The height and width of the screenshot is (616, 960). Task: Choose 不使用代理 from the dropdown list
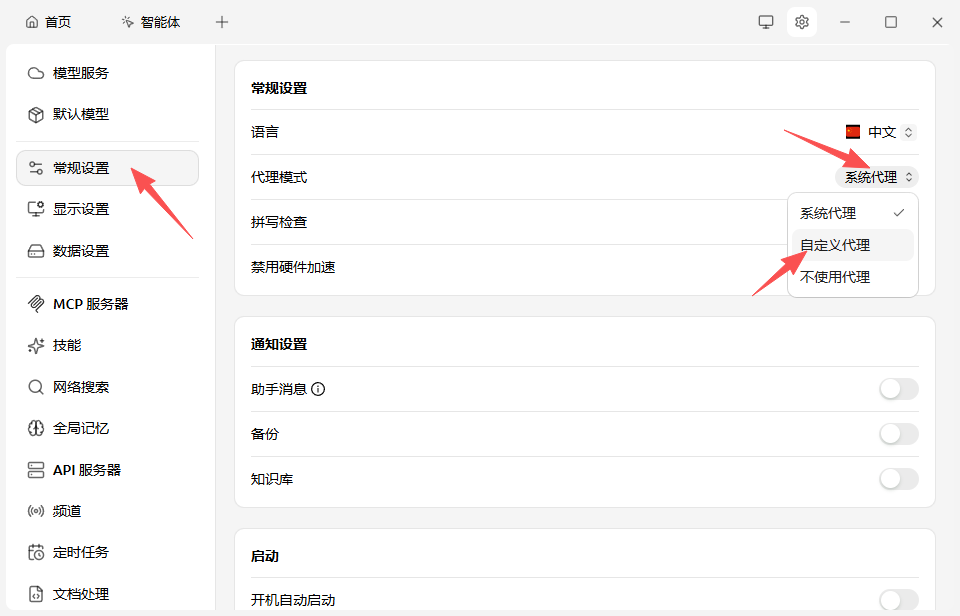click(x=852, y=277)
